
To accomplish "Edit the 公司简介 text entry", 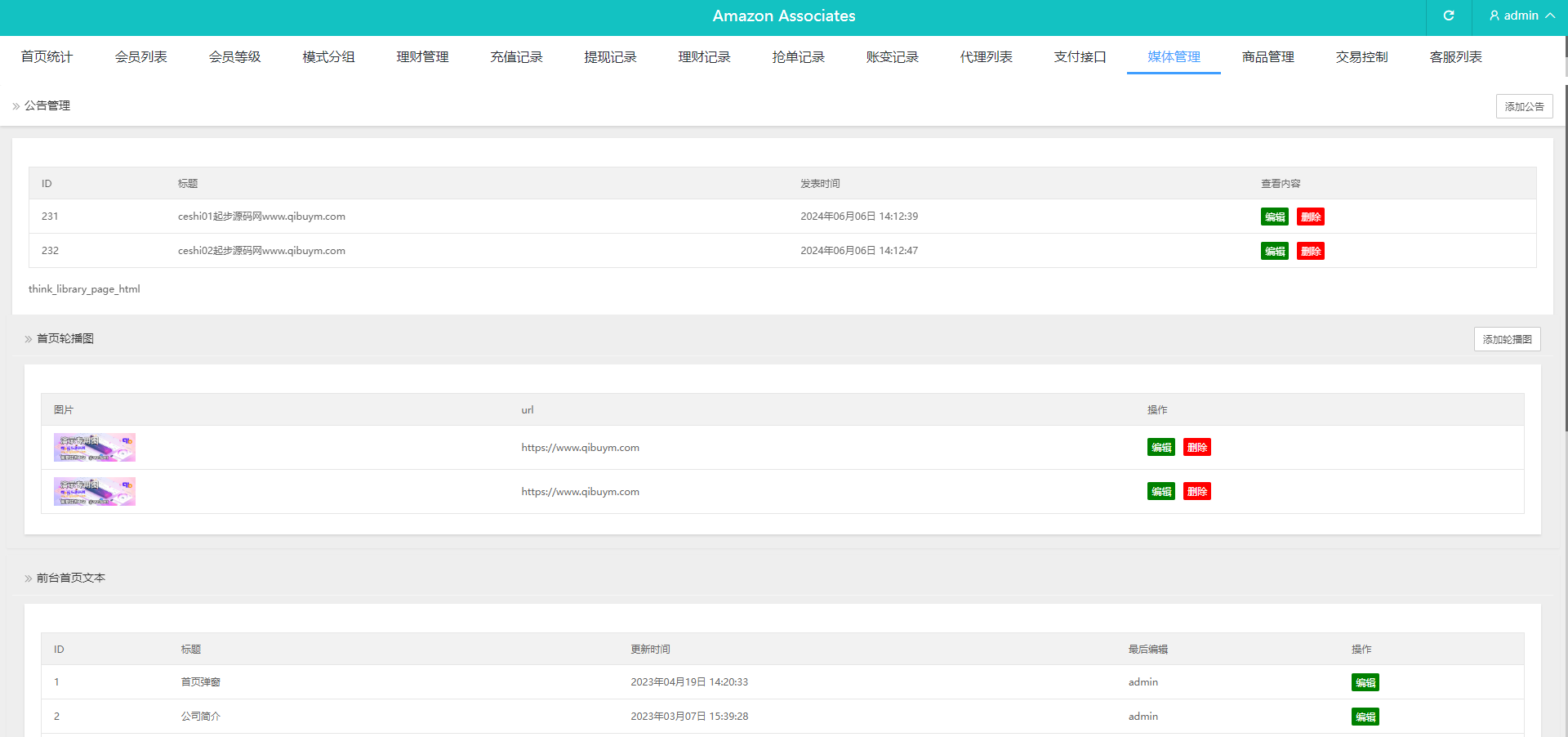I will 1365,717.
